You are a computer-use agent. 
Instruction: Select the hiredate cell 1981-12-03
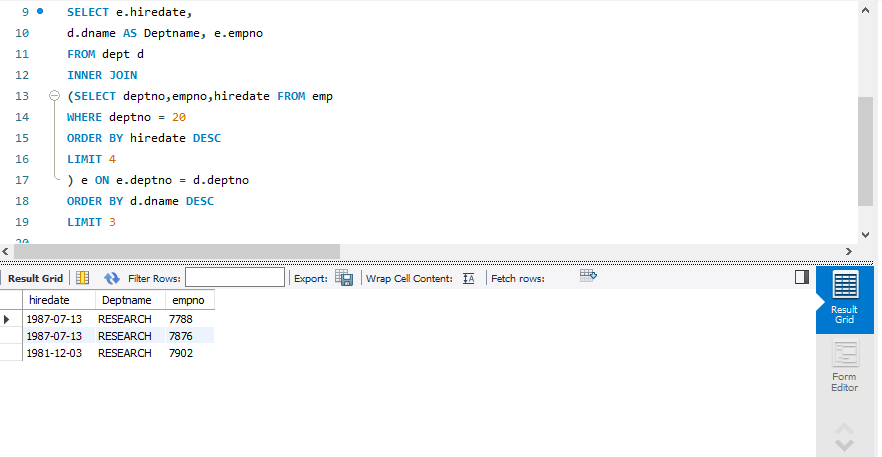(59, 353)
